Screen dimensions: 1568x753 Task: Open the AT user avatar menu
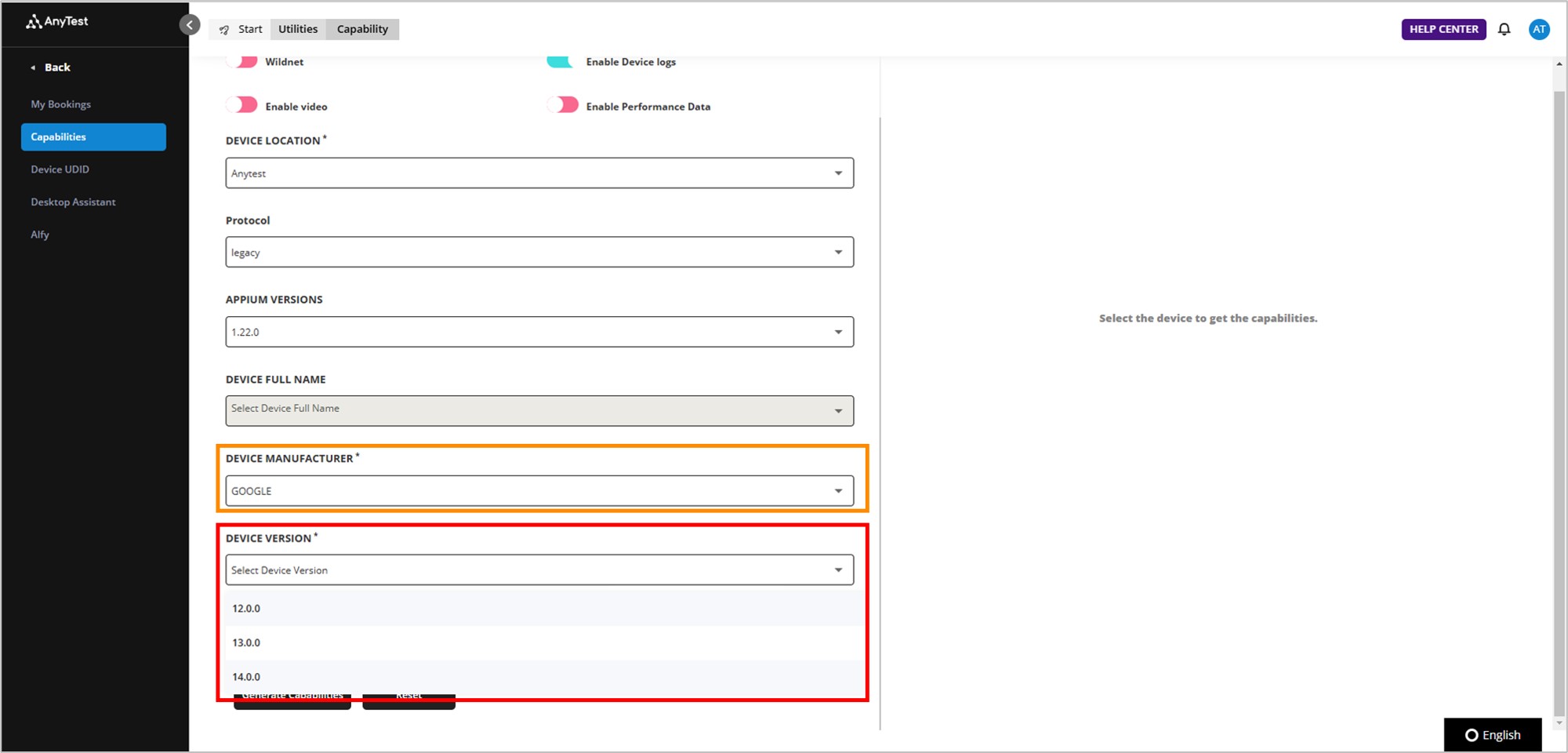point(1539,30)
